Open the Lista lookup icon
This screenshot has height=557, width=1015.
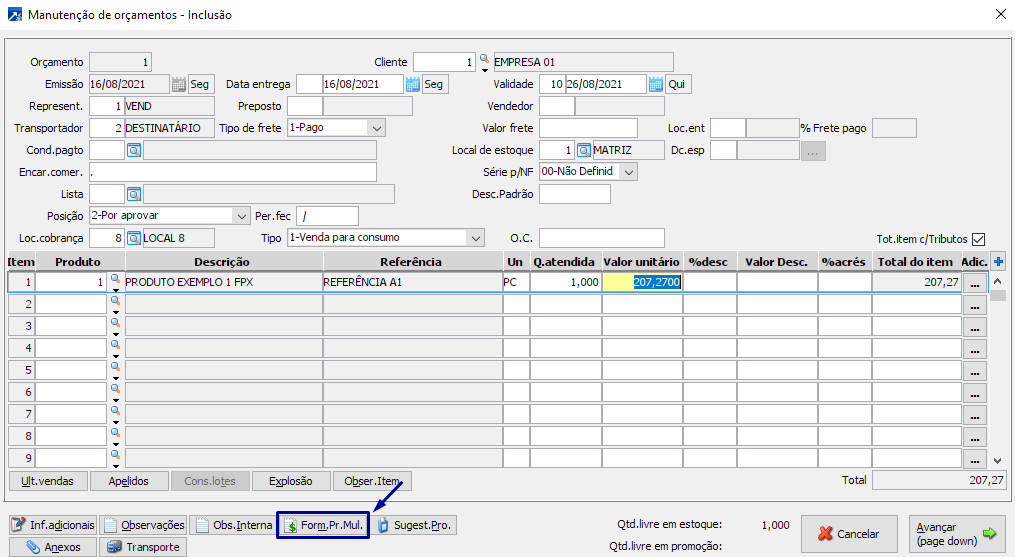tap(134, 194)
